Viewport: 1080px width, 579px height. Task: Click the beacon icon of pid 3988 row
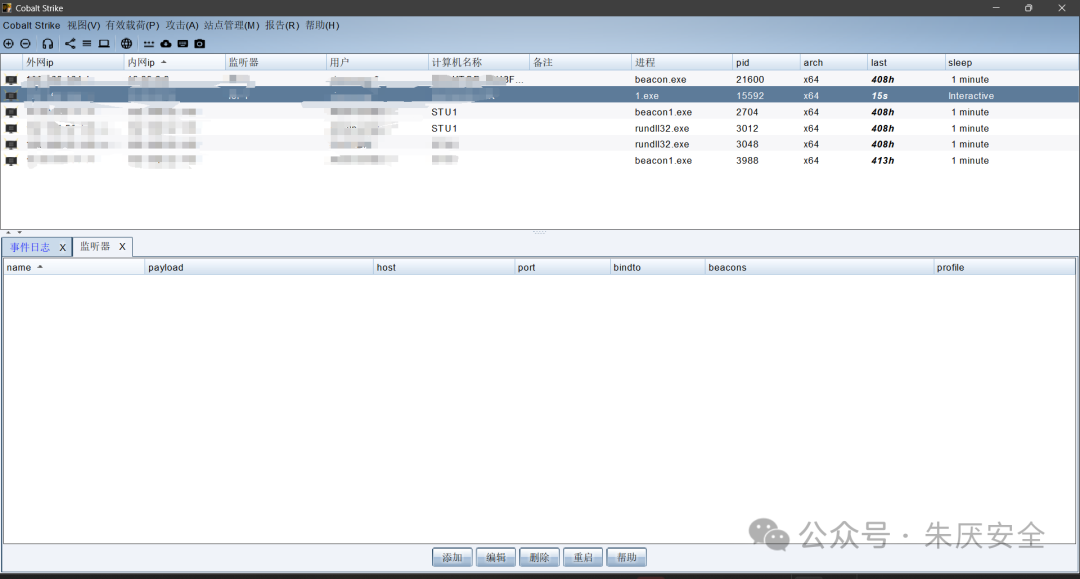tap(11, 161)
